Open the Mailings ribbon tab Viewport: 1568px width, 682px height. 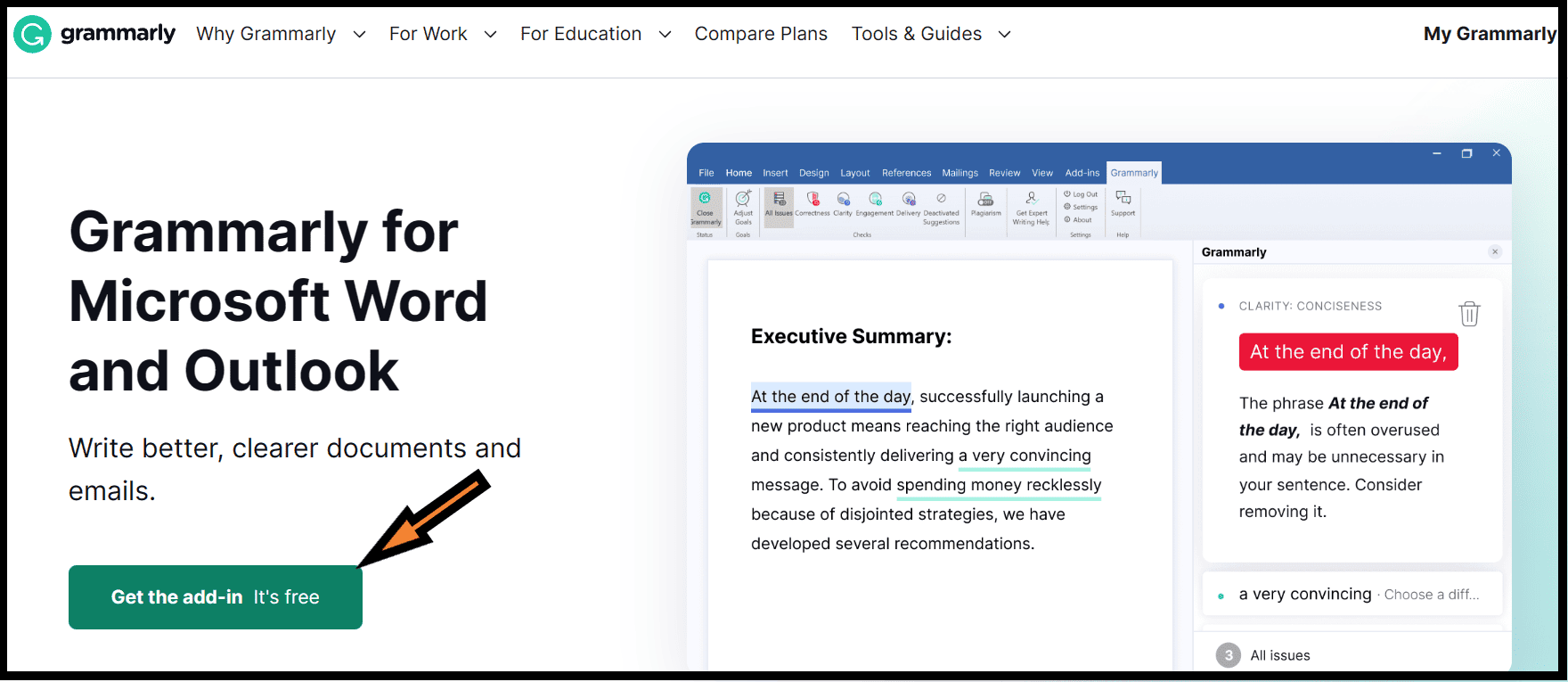960,173
